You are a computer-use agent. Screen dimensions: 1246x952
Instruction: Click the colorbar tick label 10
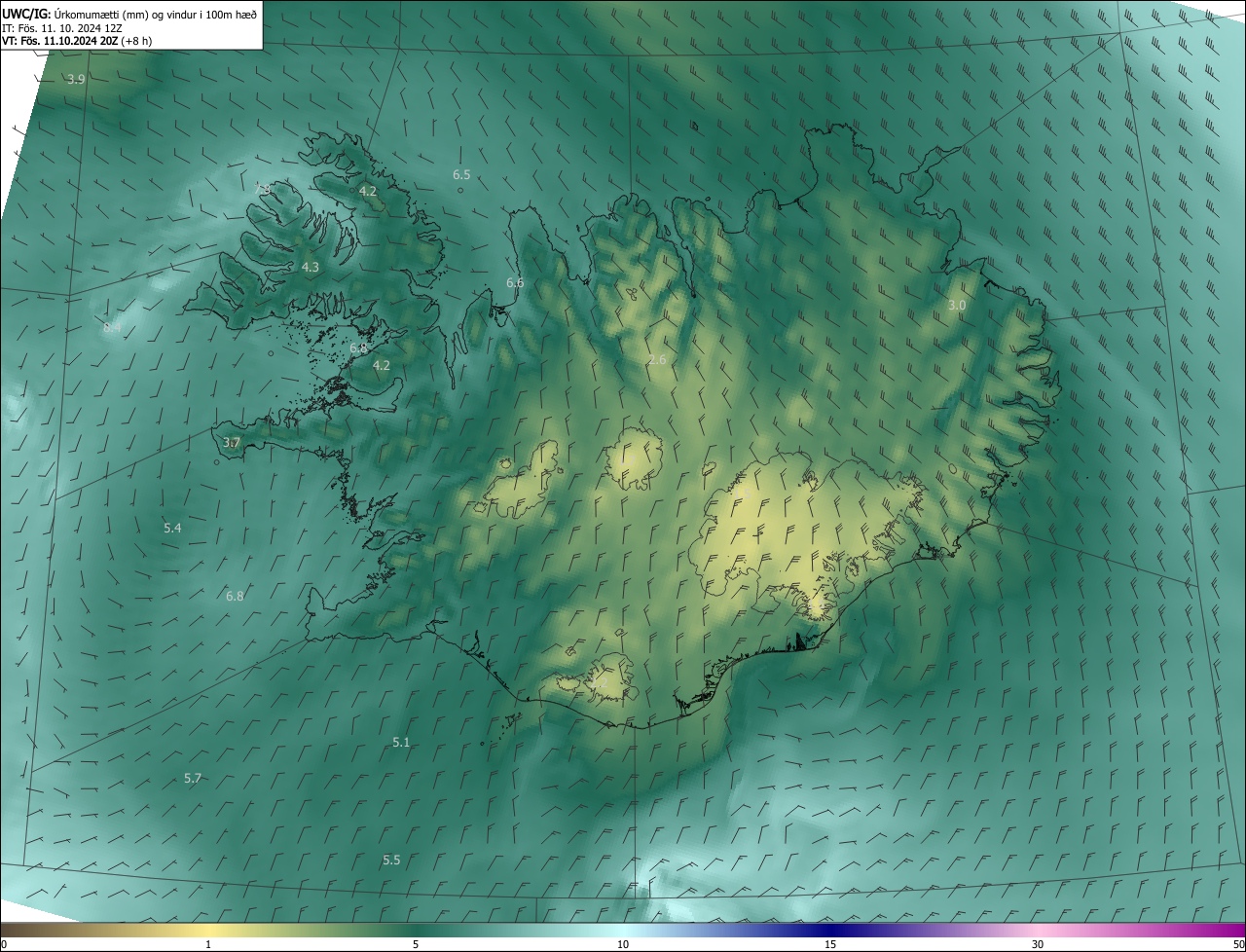tap(623, 944)
